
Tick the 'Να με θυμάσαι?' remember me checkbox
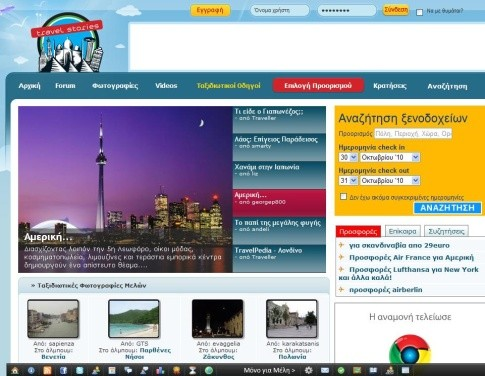(x=420, y=12)
